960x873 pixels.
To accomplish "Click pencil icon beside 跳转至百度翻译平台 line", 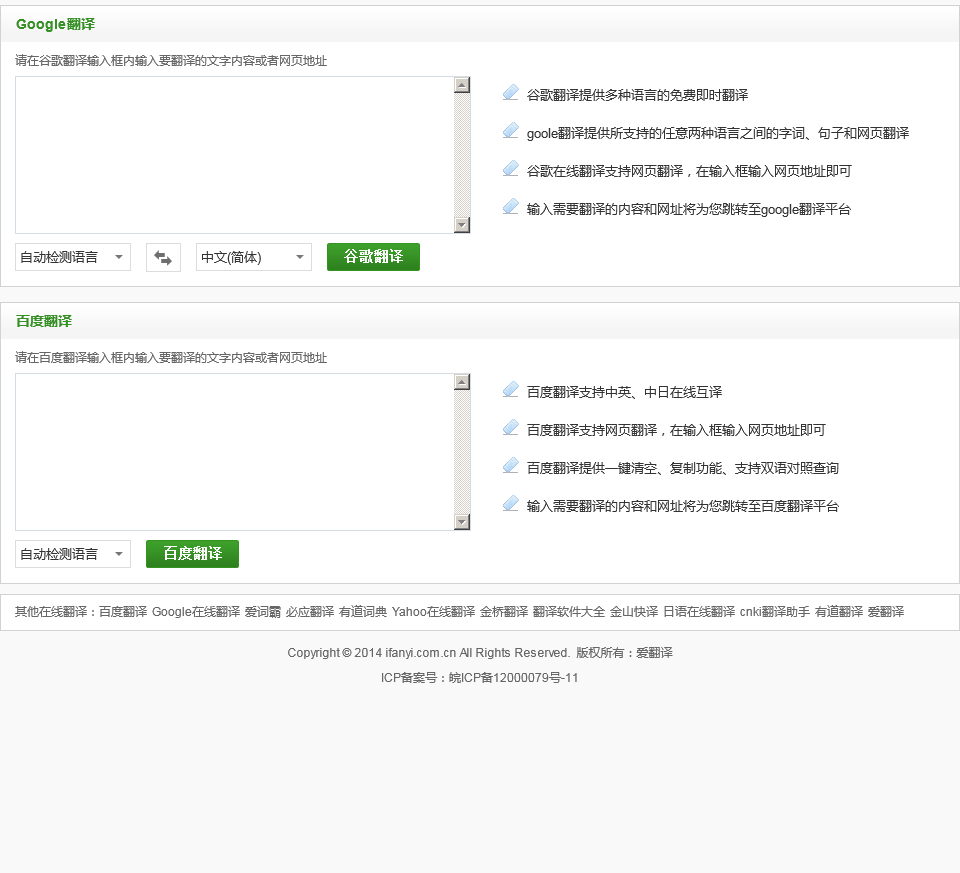I will pos(511,503).
